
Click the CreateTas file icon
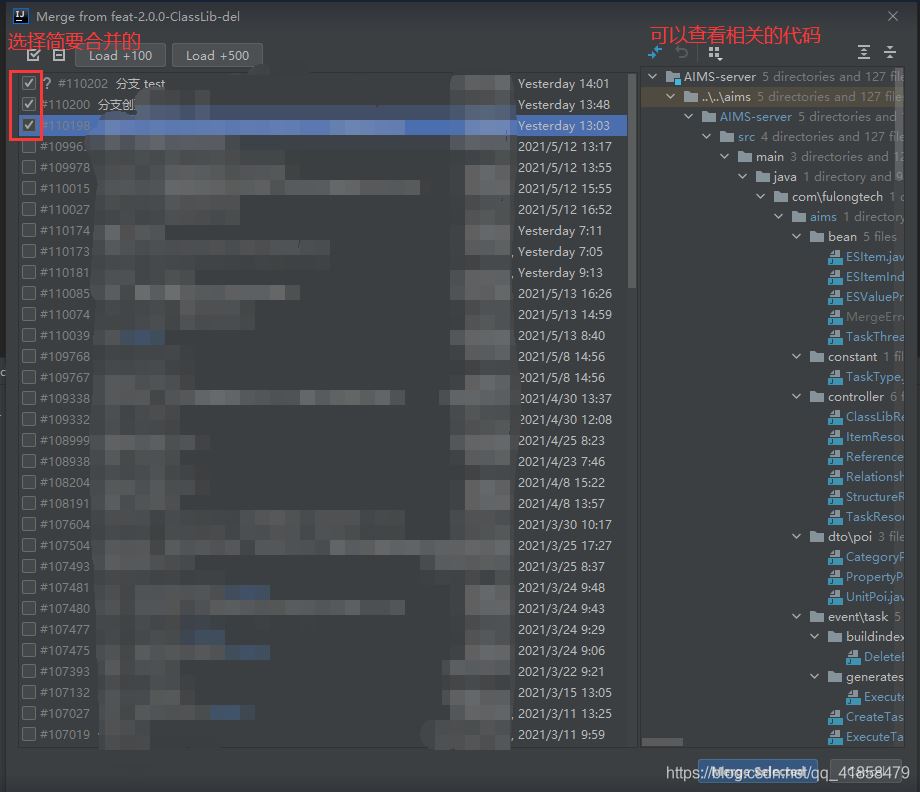click(835, 717)
